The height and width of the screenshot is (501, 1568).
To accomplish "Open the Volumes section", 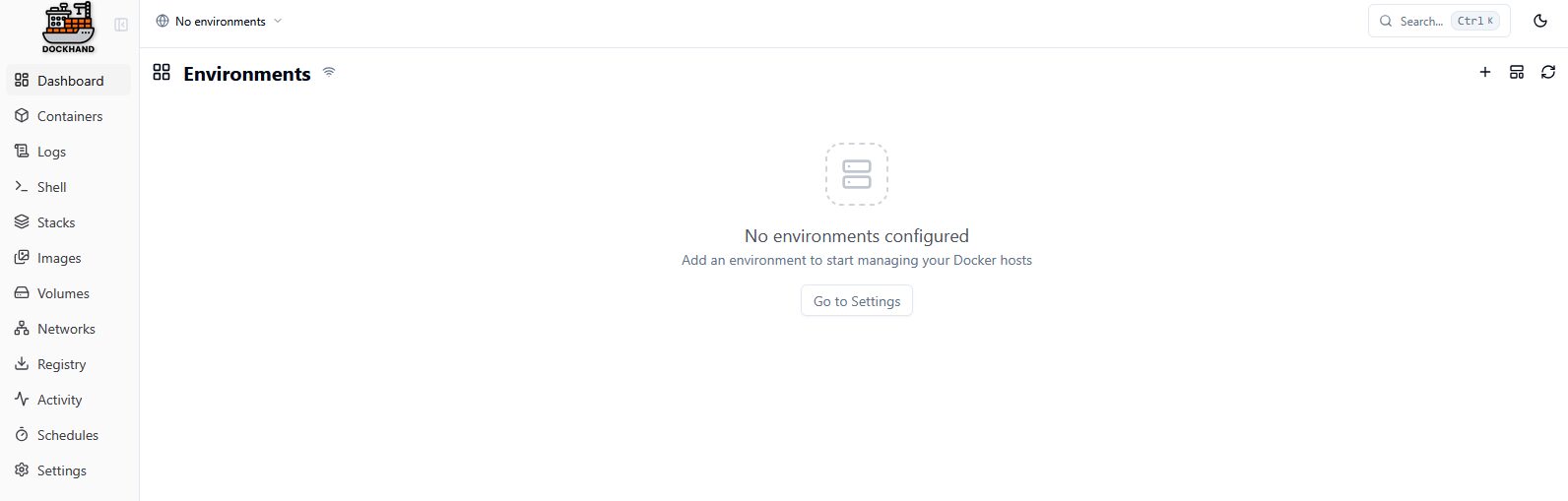I will pyautogui.click(x=62, y=293).
